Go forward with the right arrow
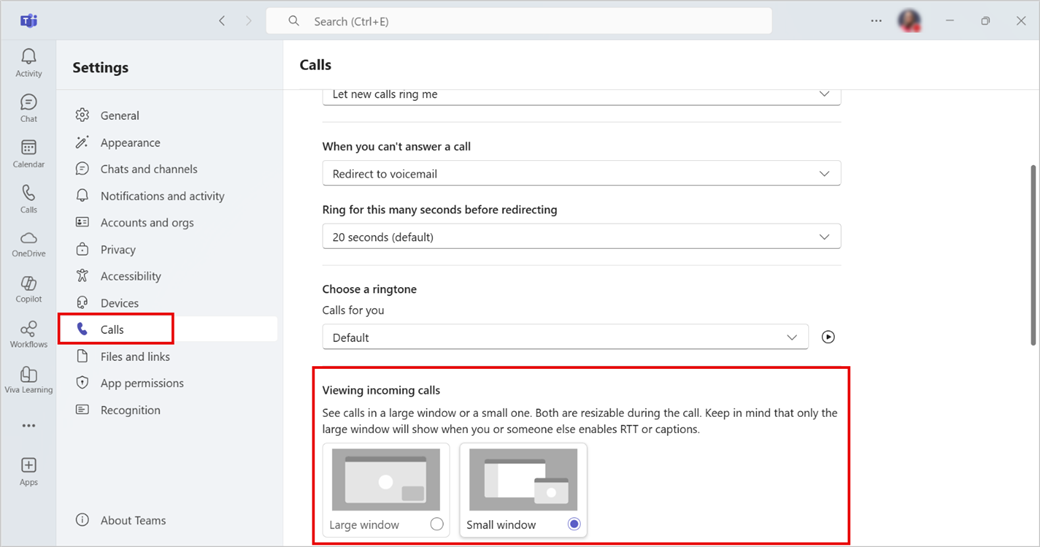The height and width of the screenshot is (547, 1040). coord(249,21)
